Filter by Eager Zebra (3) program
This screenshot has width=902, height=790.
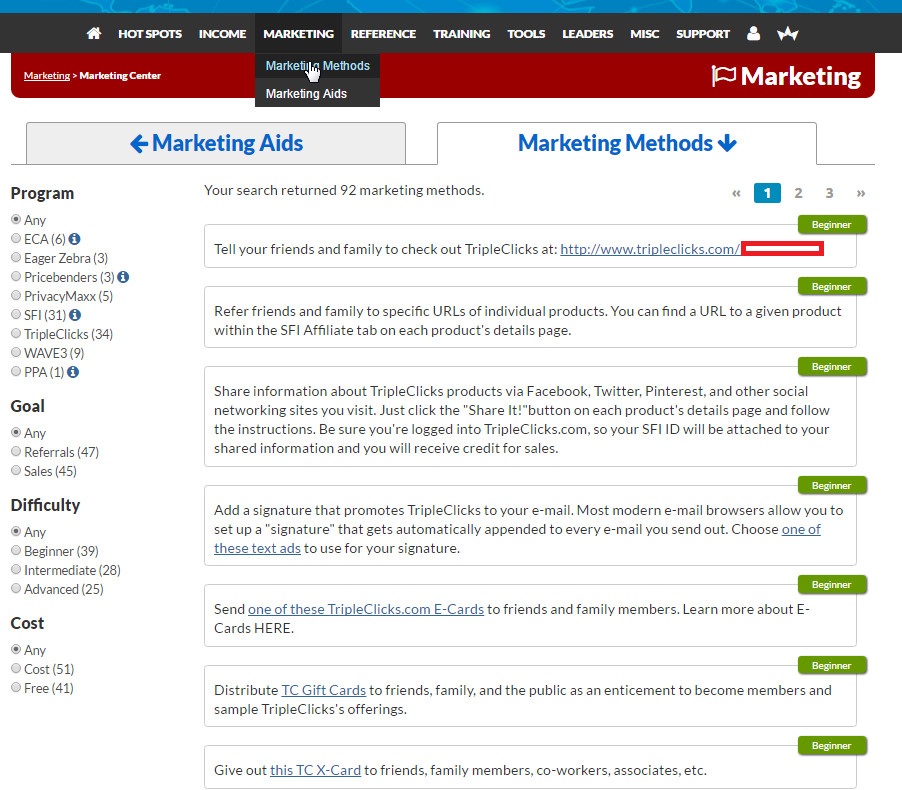click(x=16, y=257)
